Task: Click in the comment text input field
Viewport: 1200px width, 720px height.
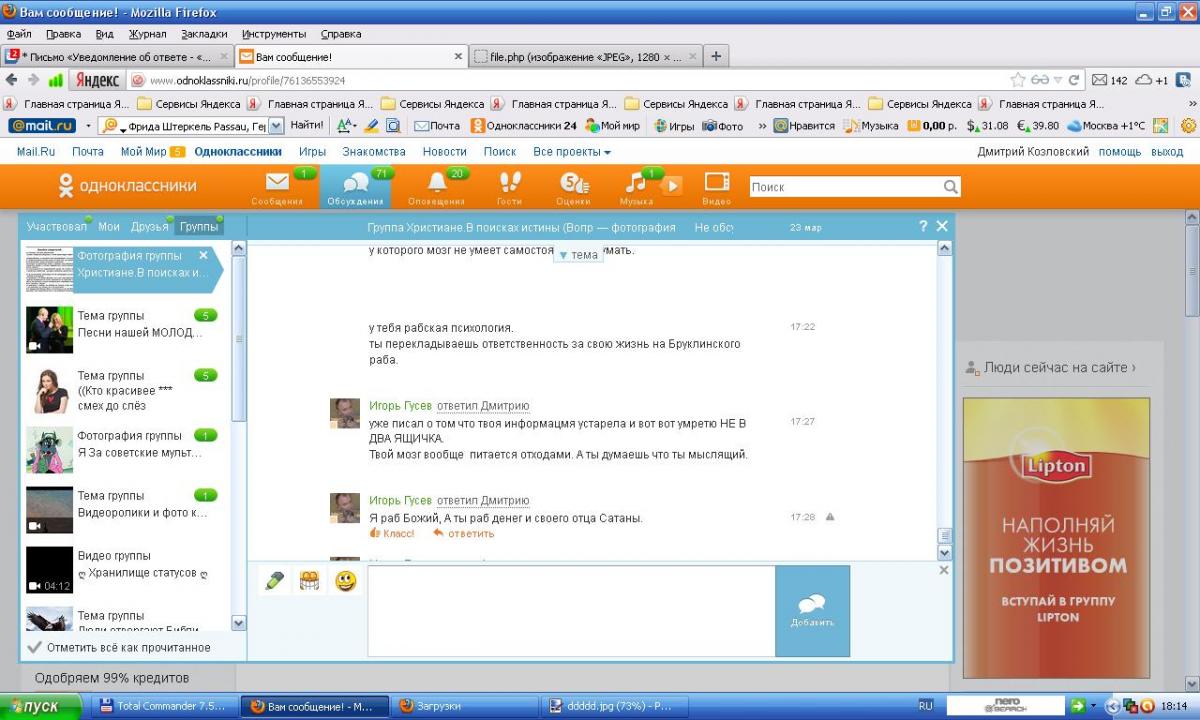Action: point(570,611)
